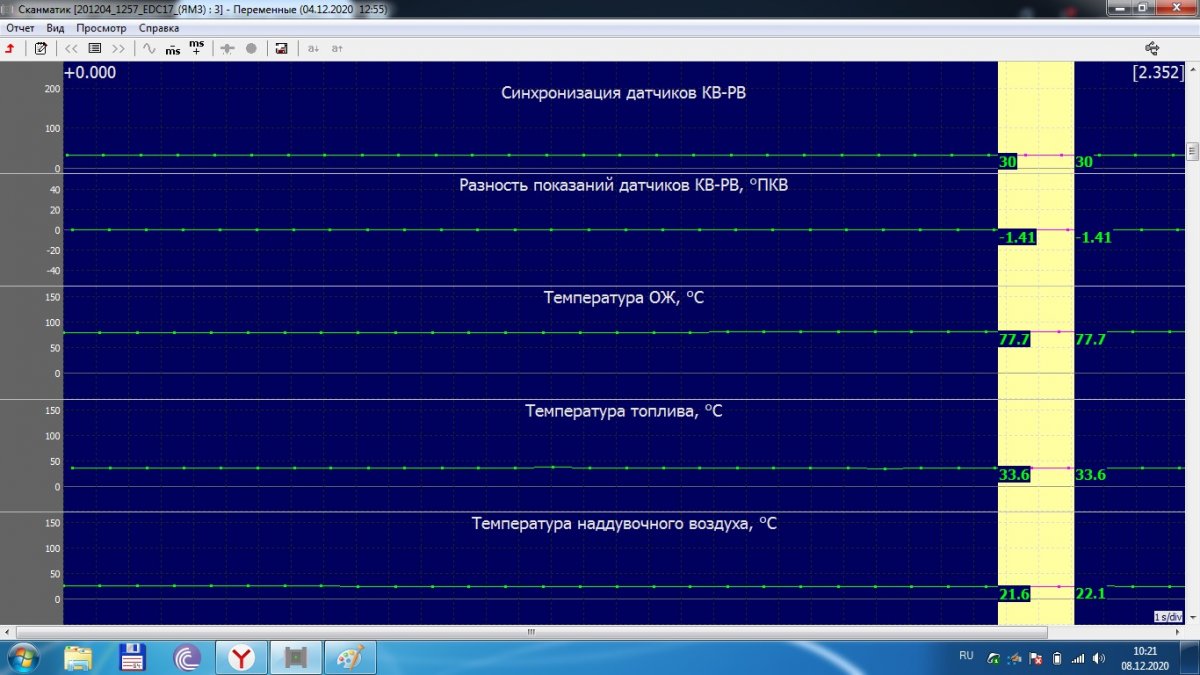The image size is (1200, 675).
Task: Open Yandex browser from the taskbar
Action: [x=241, y=657]
